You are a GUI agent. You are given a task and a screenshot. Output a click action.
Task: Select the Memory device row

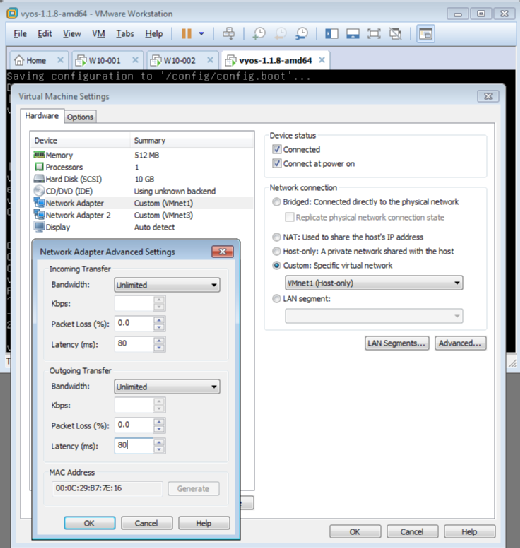[x=143, y=155]
